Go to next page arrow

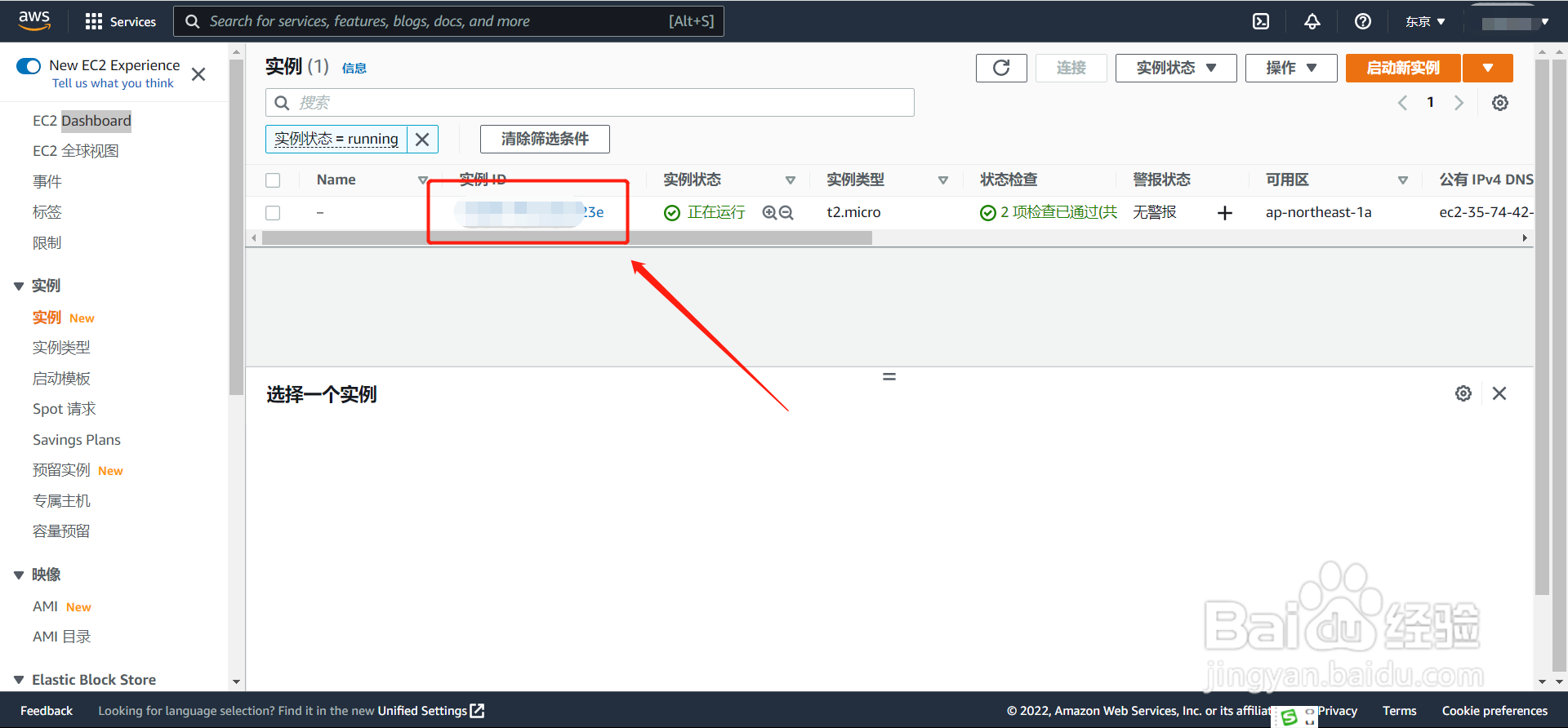click(1459, 103)
